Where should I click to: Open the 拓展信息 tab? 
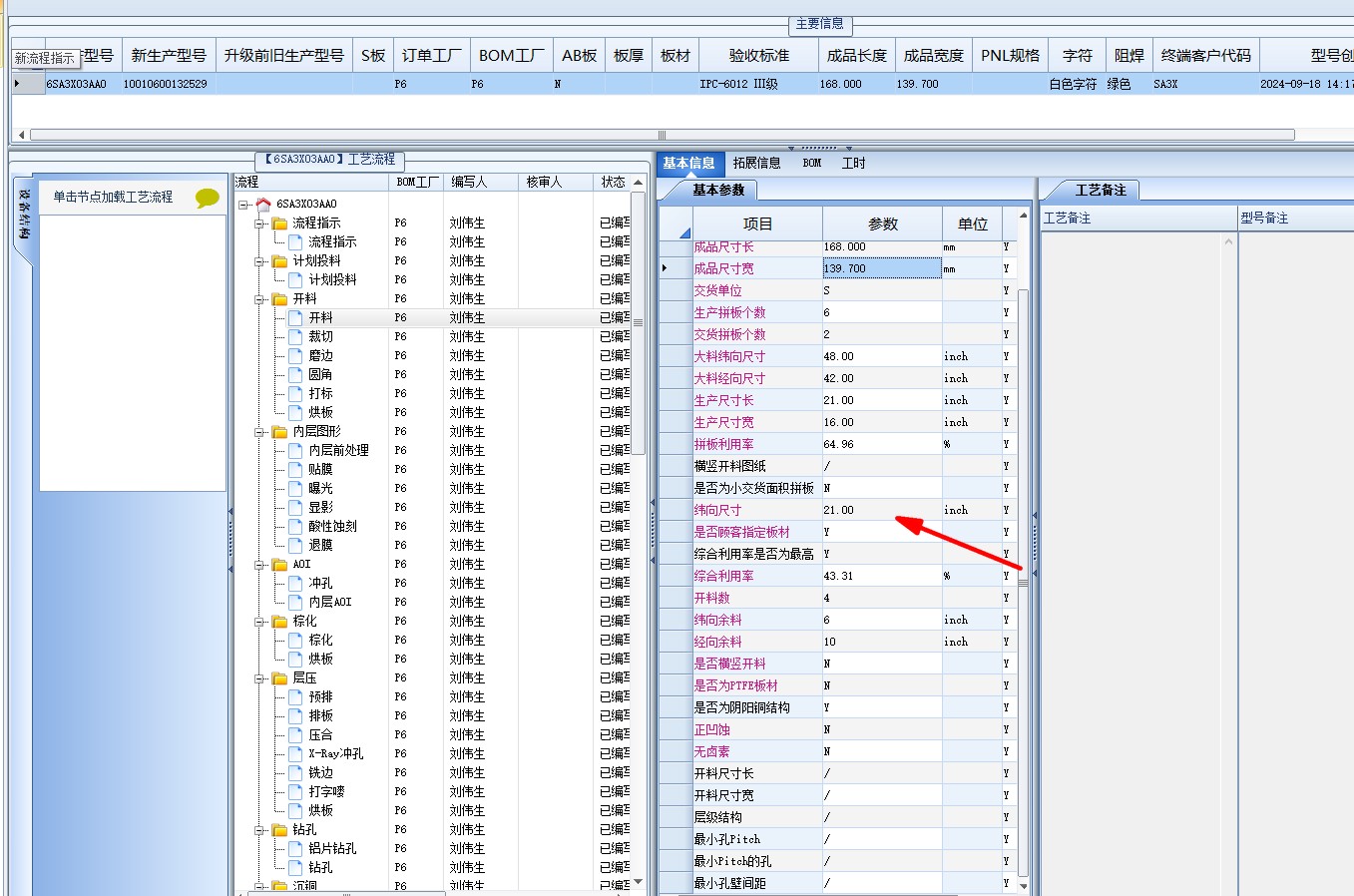click(756, 163)
